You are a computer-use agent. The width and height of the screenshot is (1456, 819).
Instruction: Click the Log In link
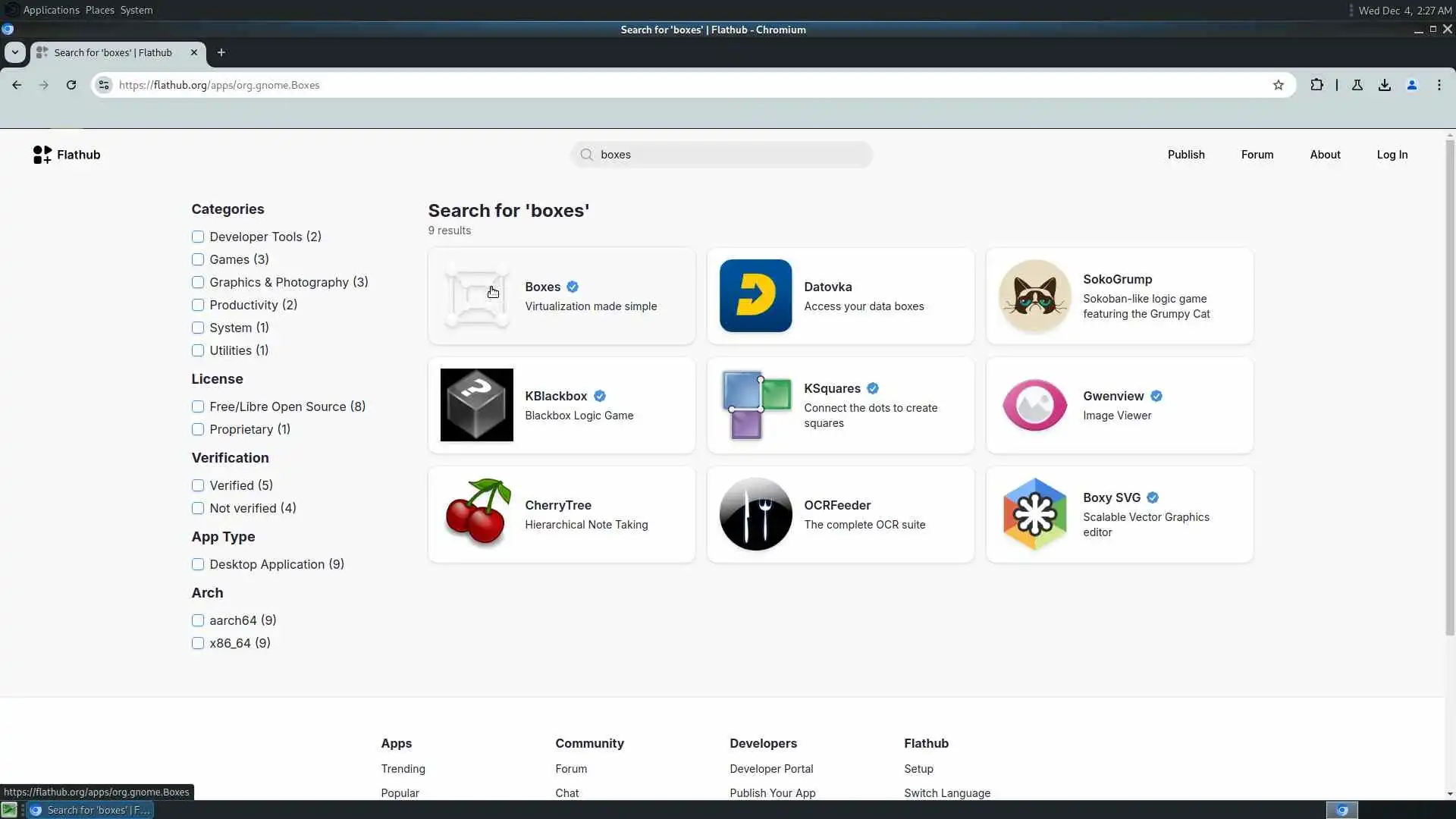click(x=1392, y=155)
